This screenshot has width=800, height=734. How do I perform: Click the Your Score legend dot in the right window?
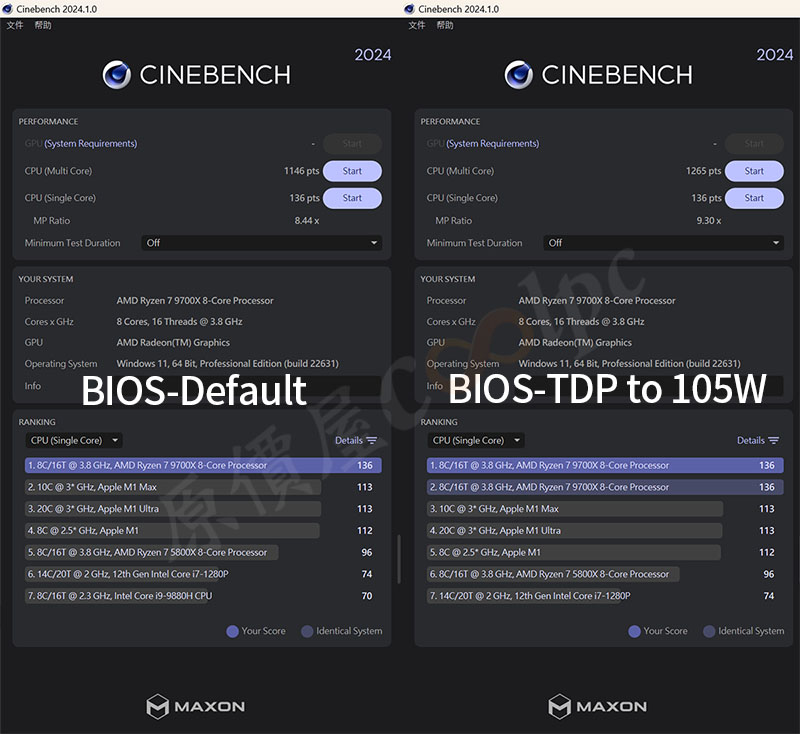click(x=634, y=631)
